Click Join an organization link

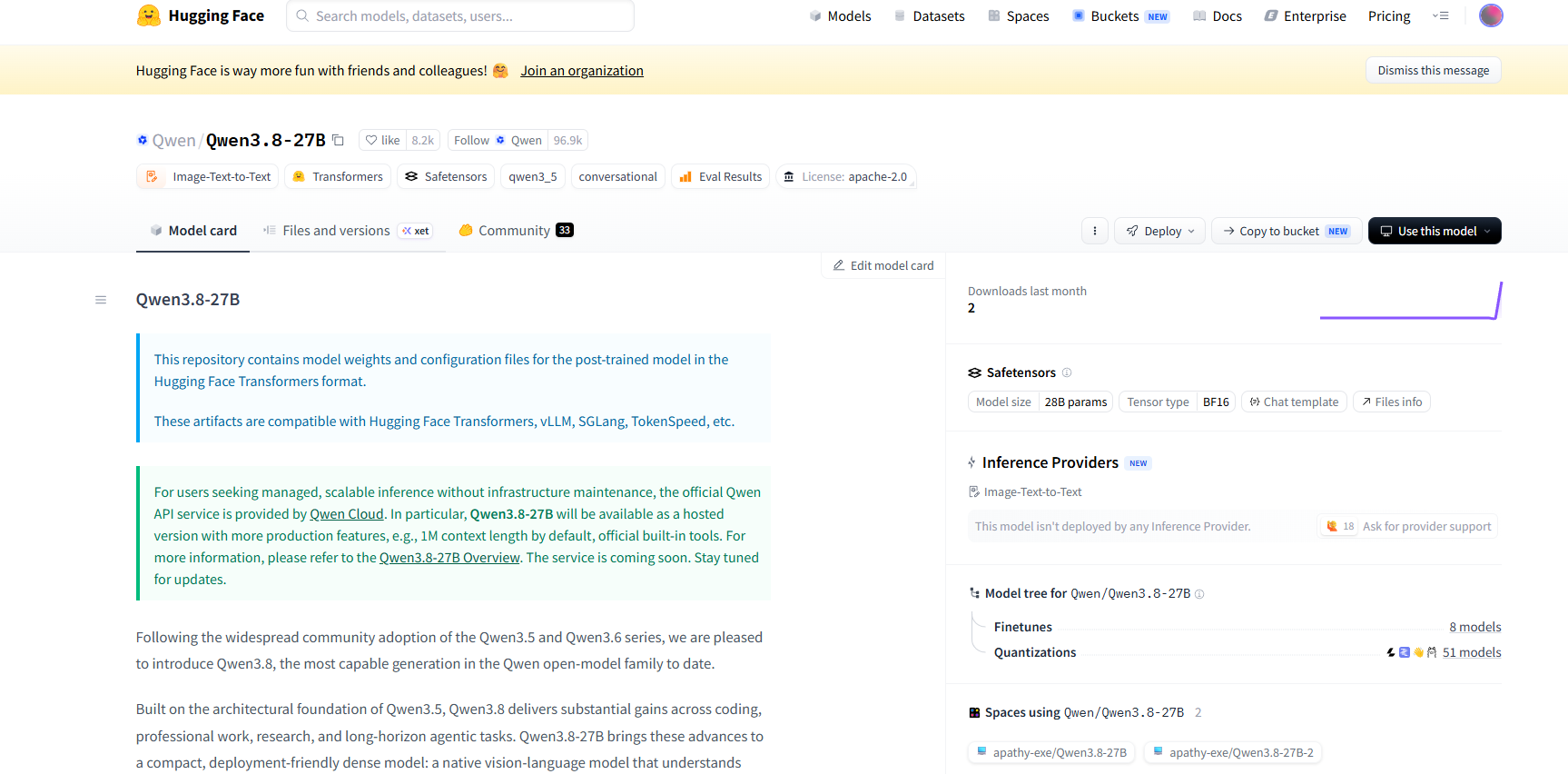click(582, 71)
